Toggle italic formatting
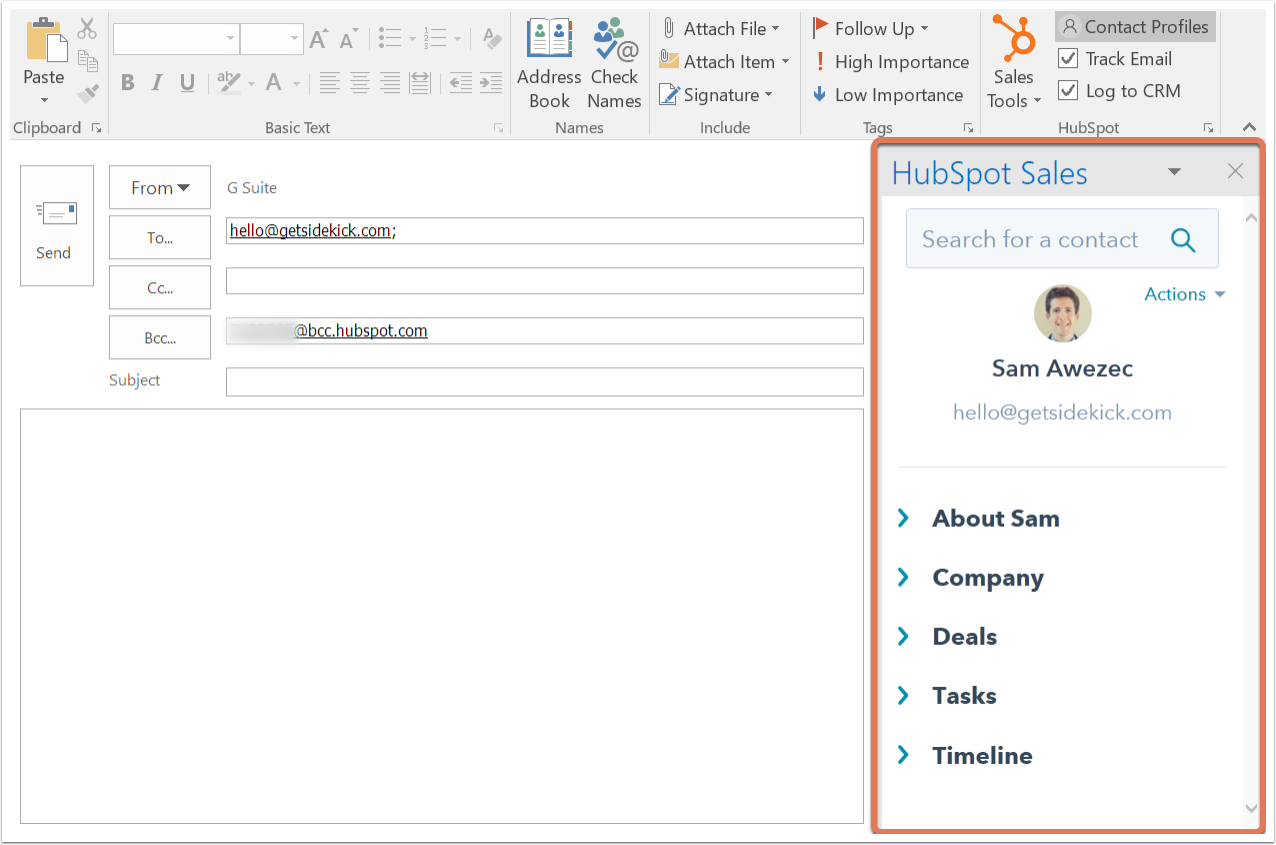Viewport: 1276px width, 845px height. click(x=157, y=83)
